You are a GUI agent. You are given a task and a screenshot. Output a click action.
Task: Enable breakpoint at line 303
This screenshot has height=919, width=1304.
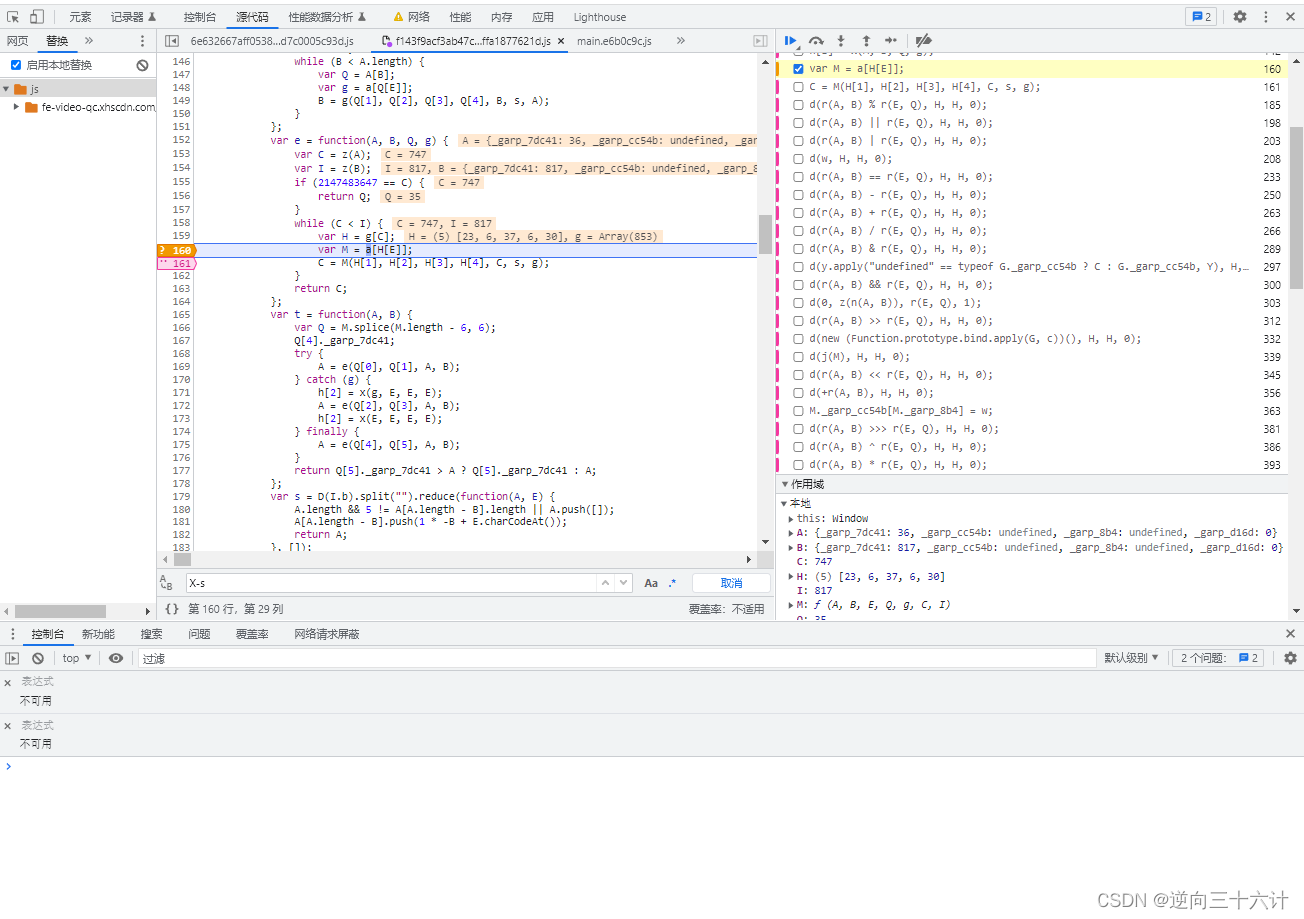pos(798,303)
